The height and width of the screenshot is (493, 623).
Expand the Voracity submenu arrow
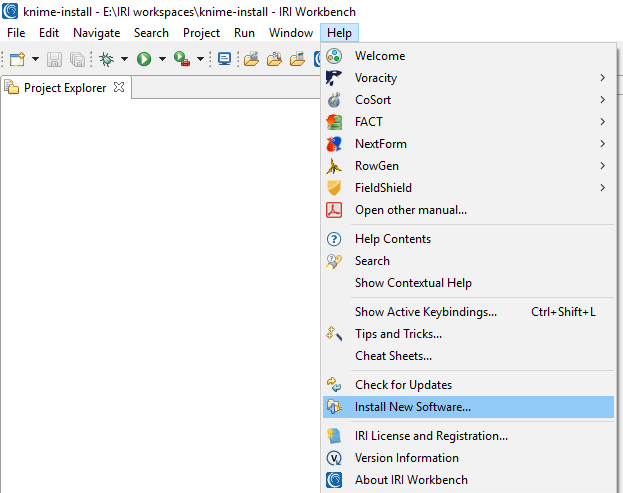[602, 78]
